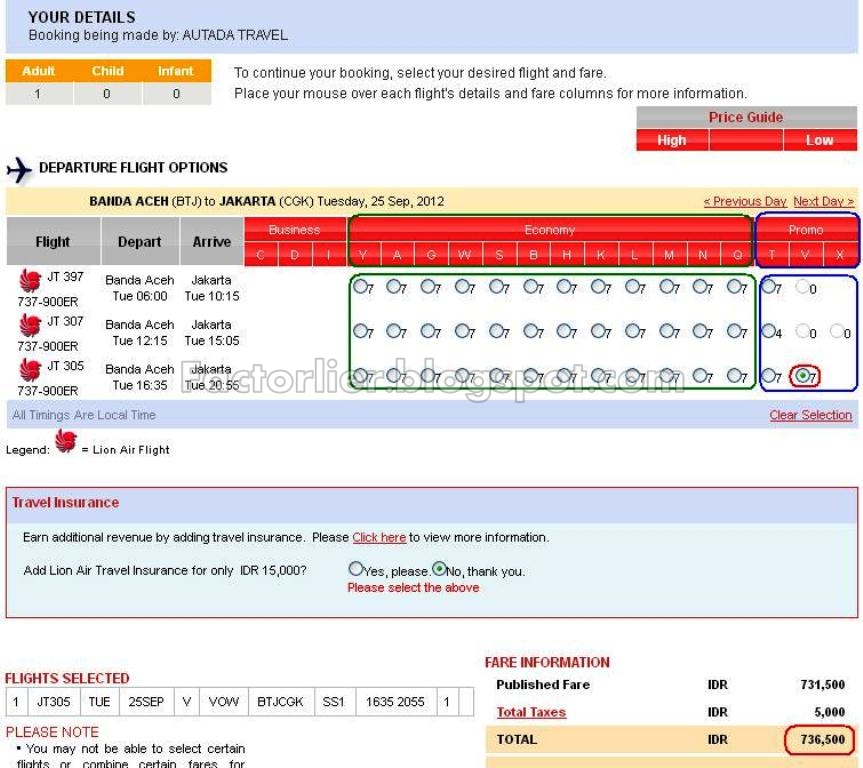Click arrival time Tue 15:05
863x768 pixels.
(x=212, y=341)
